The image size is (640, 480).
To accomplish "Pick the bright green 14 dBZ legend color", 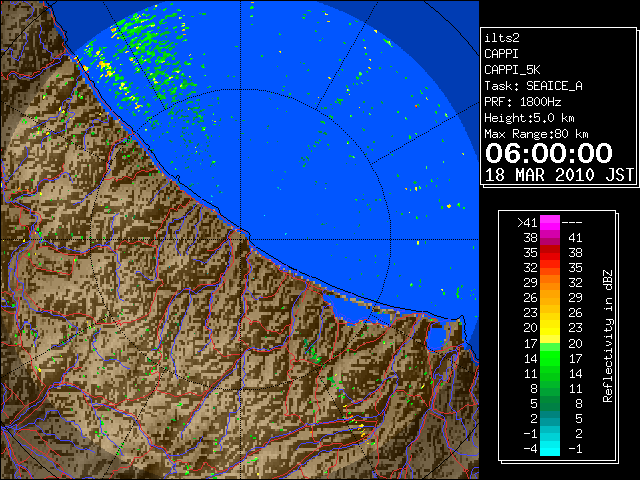I will [550, 358].
